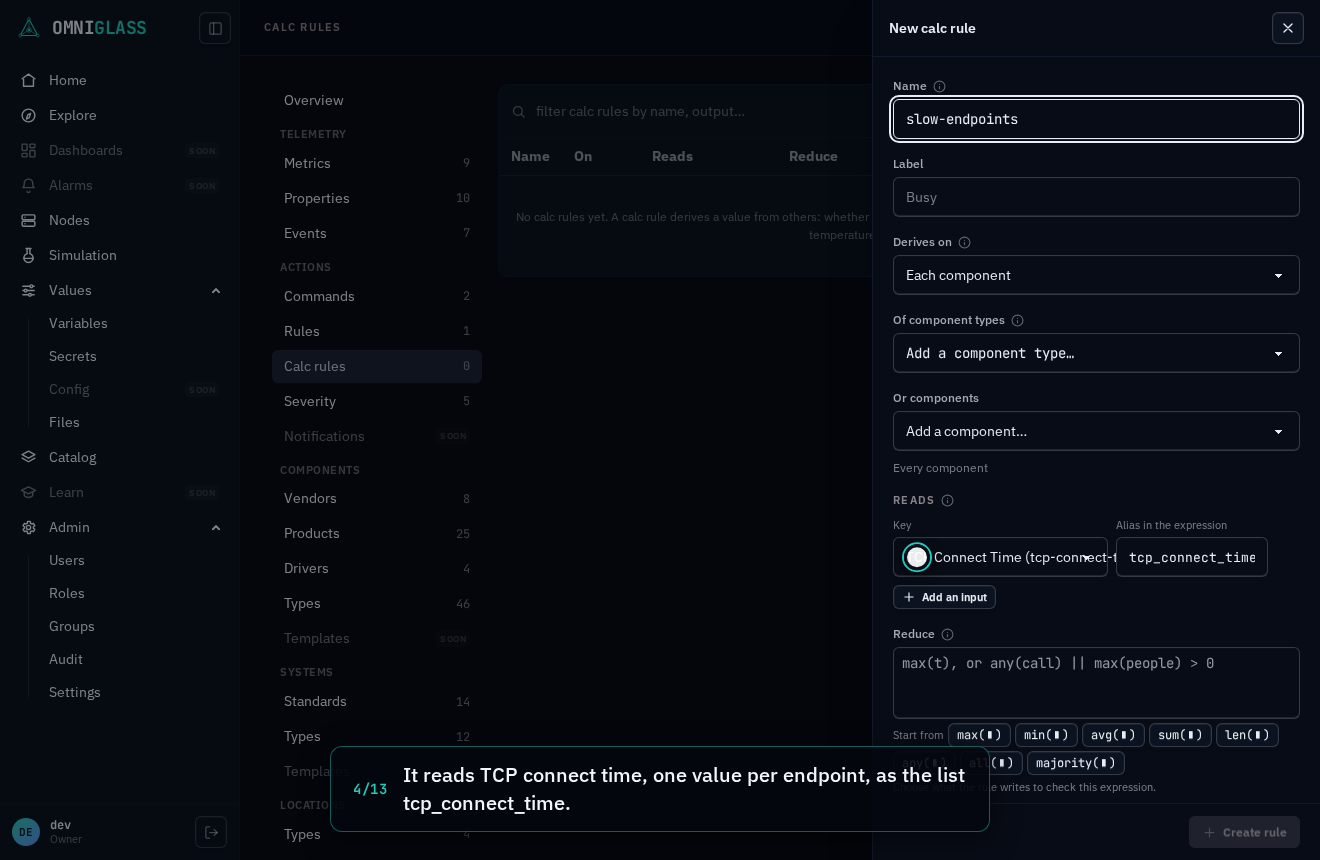Image resolution: width=1320 pixels, height=860 pixels.
Task: Open the Add a component dropdown
Action: 1096,431
